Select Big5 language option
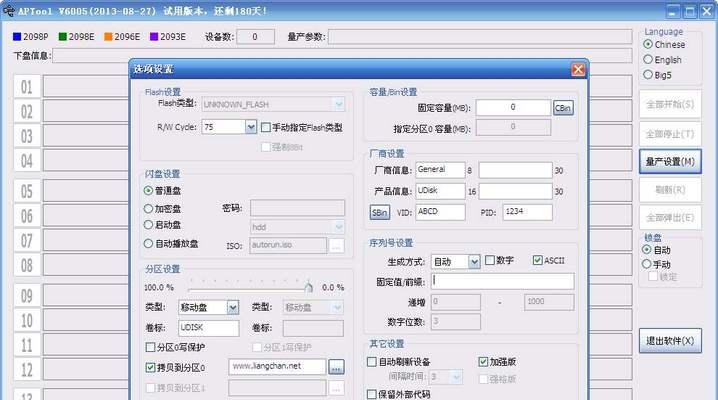 647,75
